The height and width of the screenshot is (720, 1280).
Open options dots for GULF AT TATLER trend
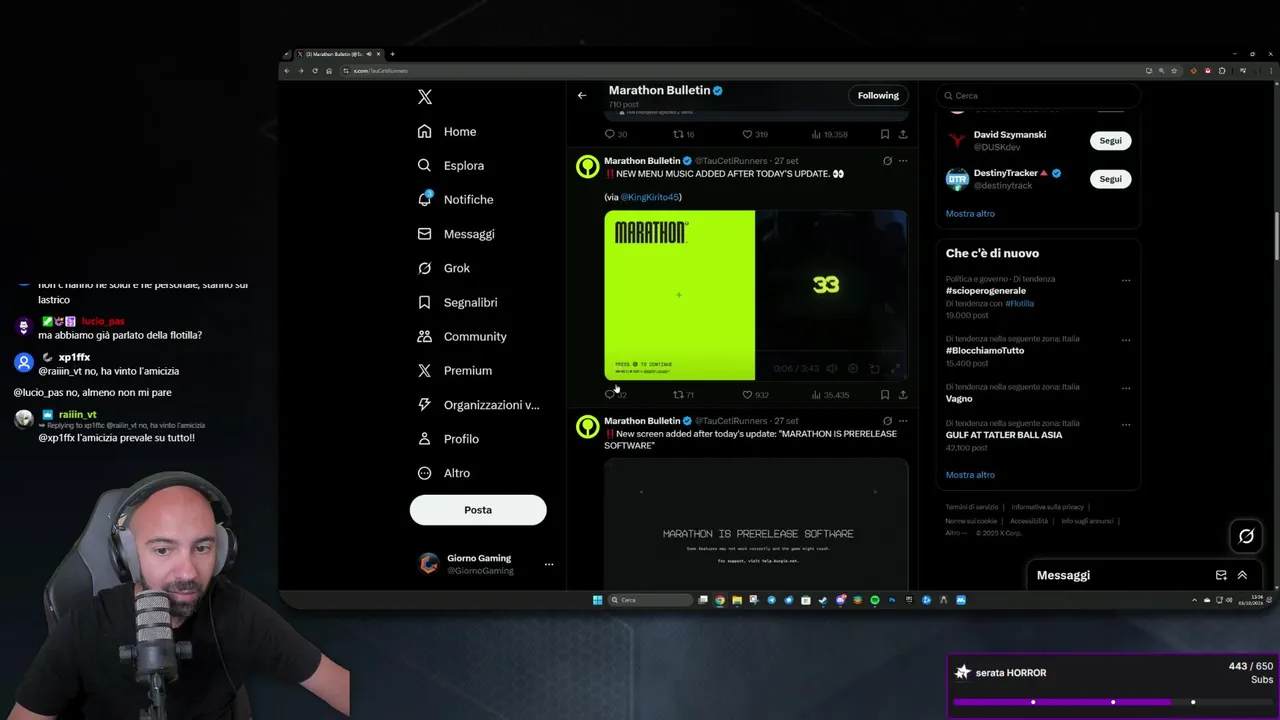click(x=1126, y=424)
